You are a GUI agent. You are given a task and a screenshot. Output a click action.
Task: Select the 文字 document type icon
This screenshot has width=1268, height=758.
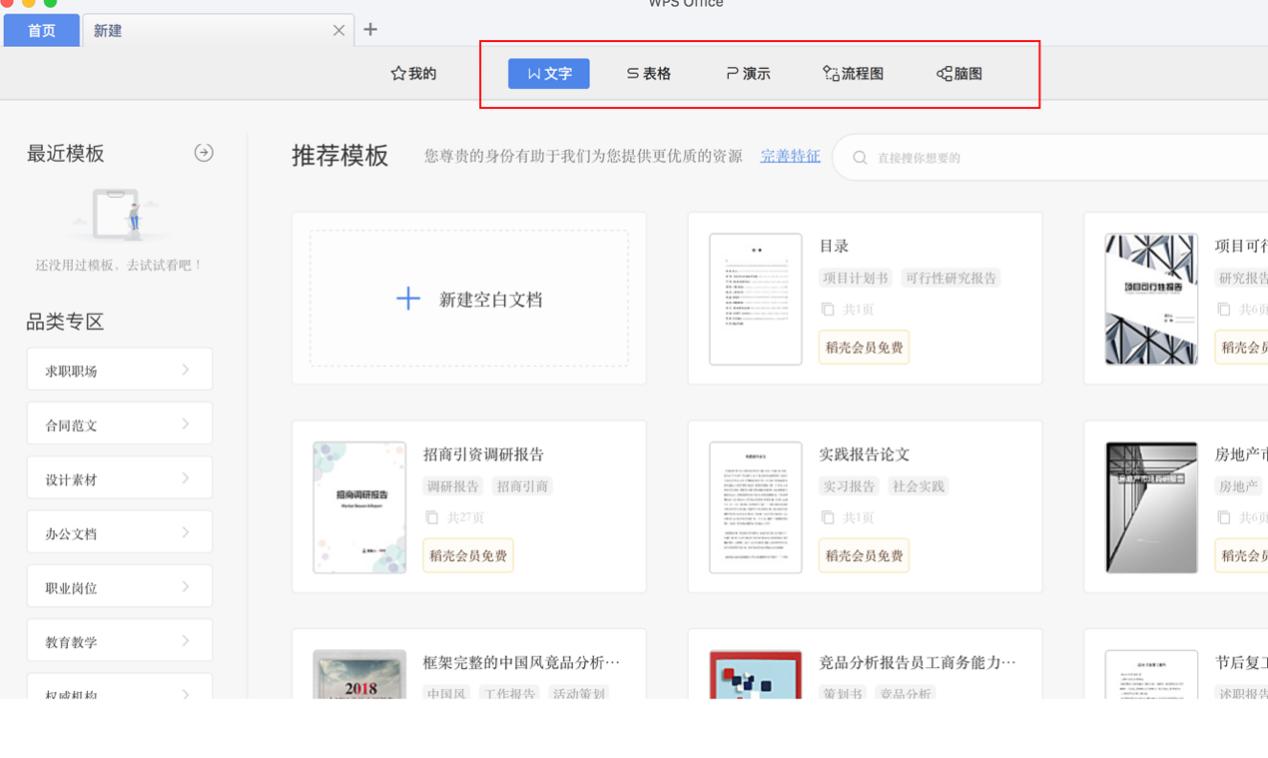coord(549,73)
